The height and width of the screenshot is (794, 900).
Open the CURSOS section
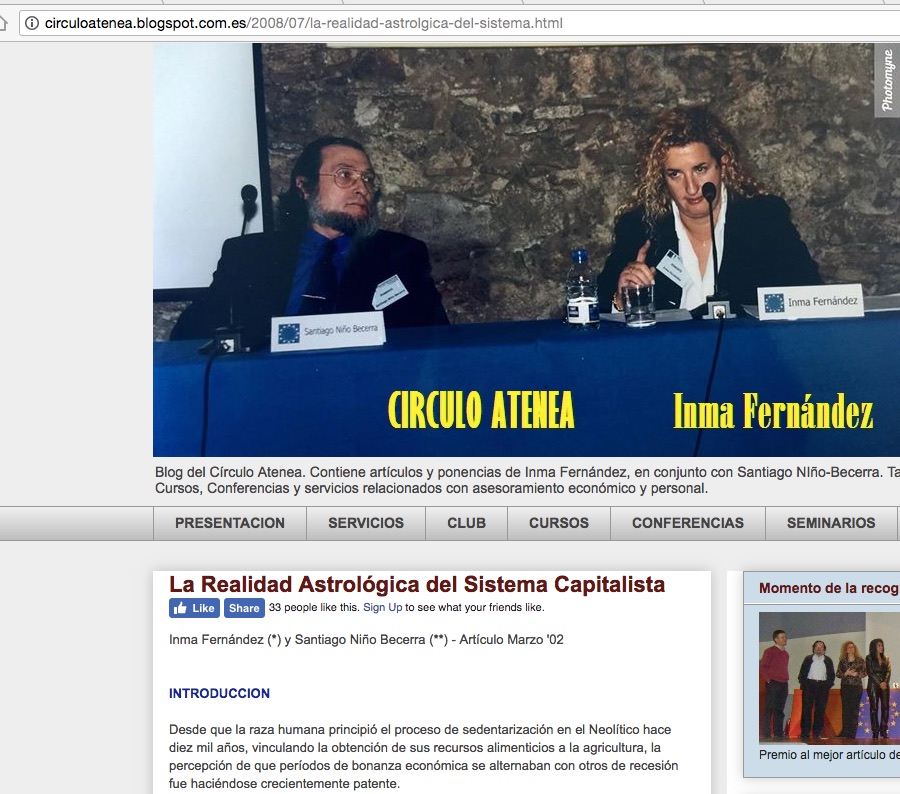tap(558, 523)
